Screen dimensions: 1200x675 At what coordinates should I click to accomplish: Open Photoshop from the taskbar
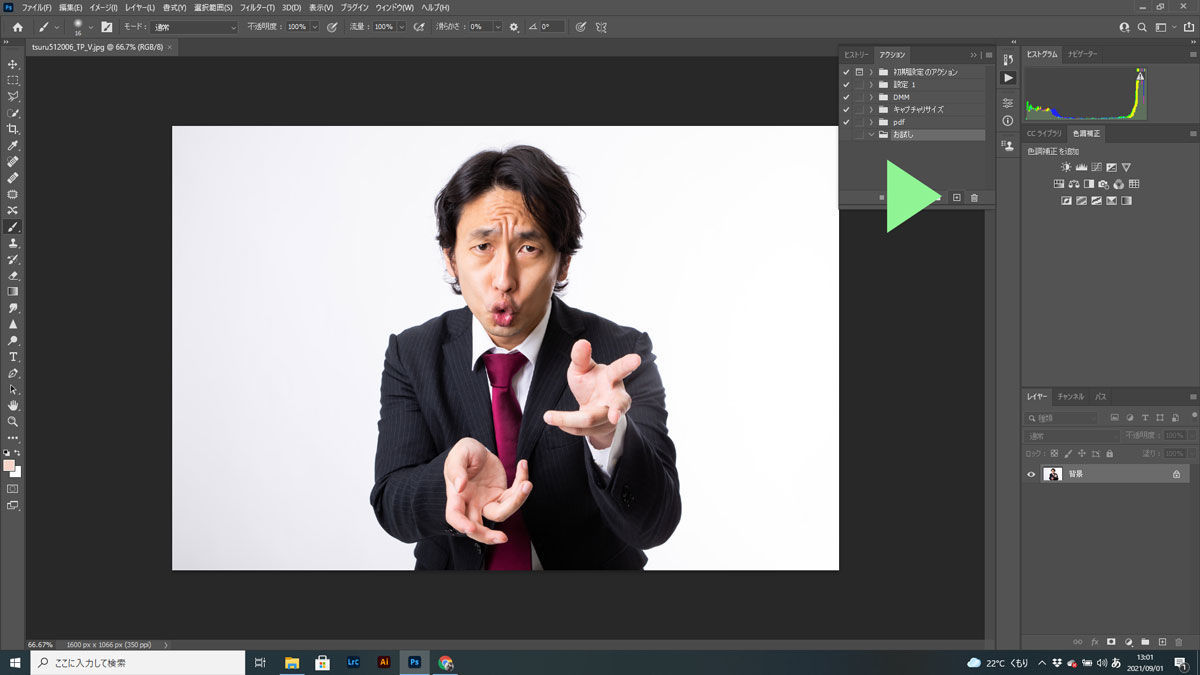[414, 661]
